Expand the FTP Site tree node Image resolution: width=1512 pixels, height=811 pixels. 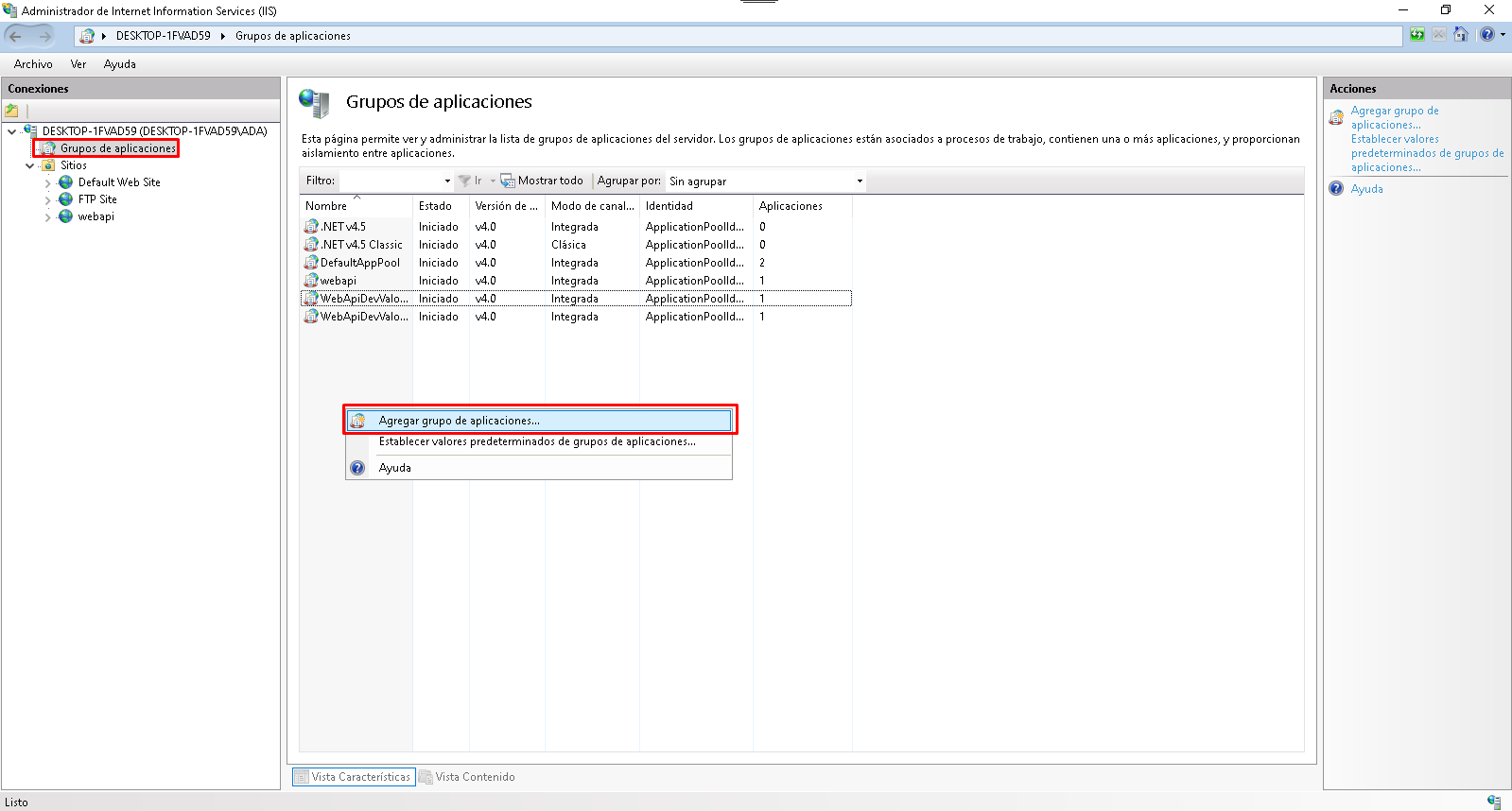(x=48, y=200)
